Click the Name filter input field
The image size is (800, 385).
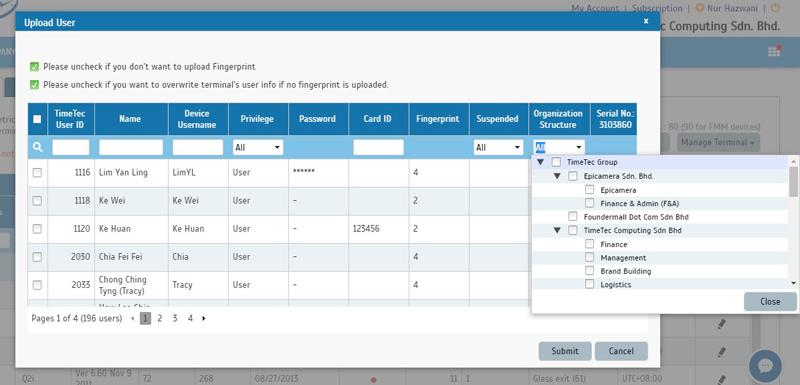pos(131,147)
